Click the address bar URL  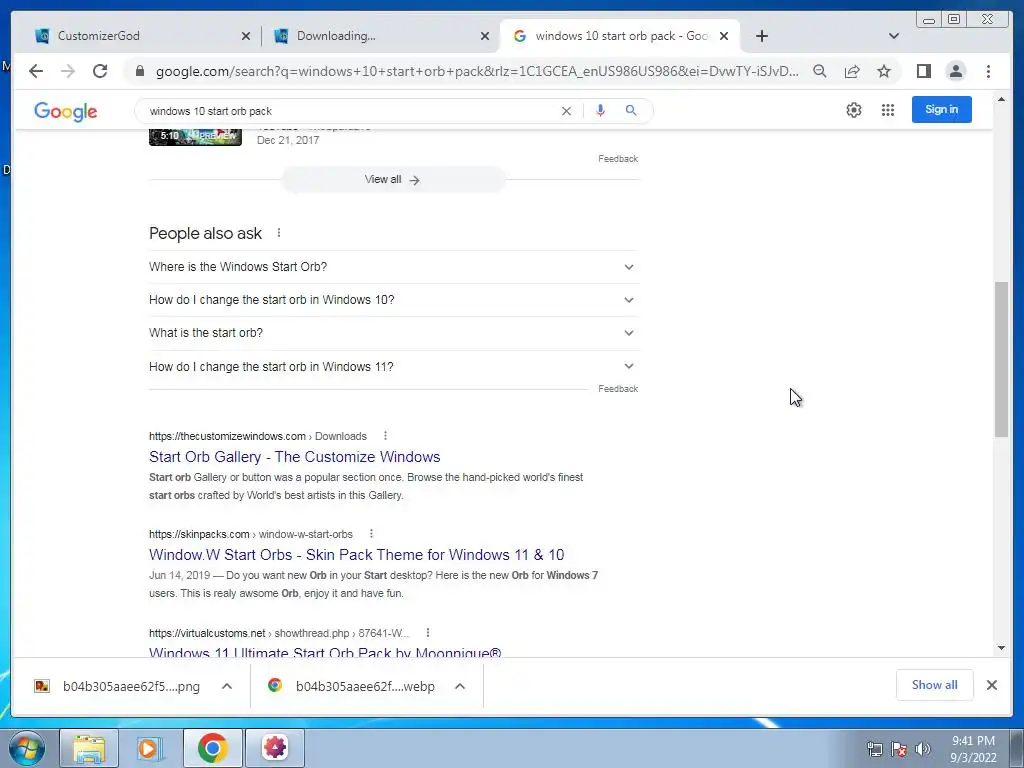tap(477, 71)
